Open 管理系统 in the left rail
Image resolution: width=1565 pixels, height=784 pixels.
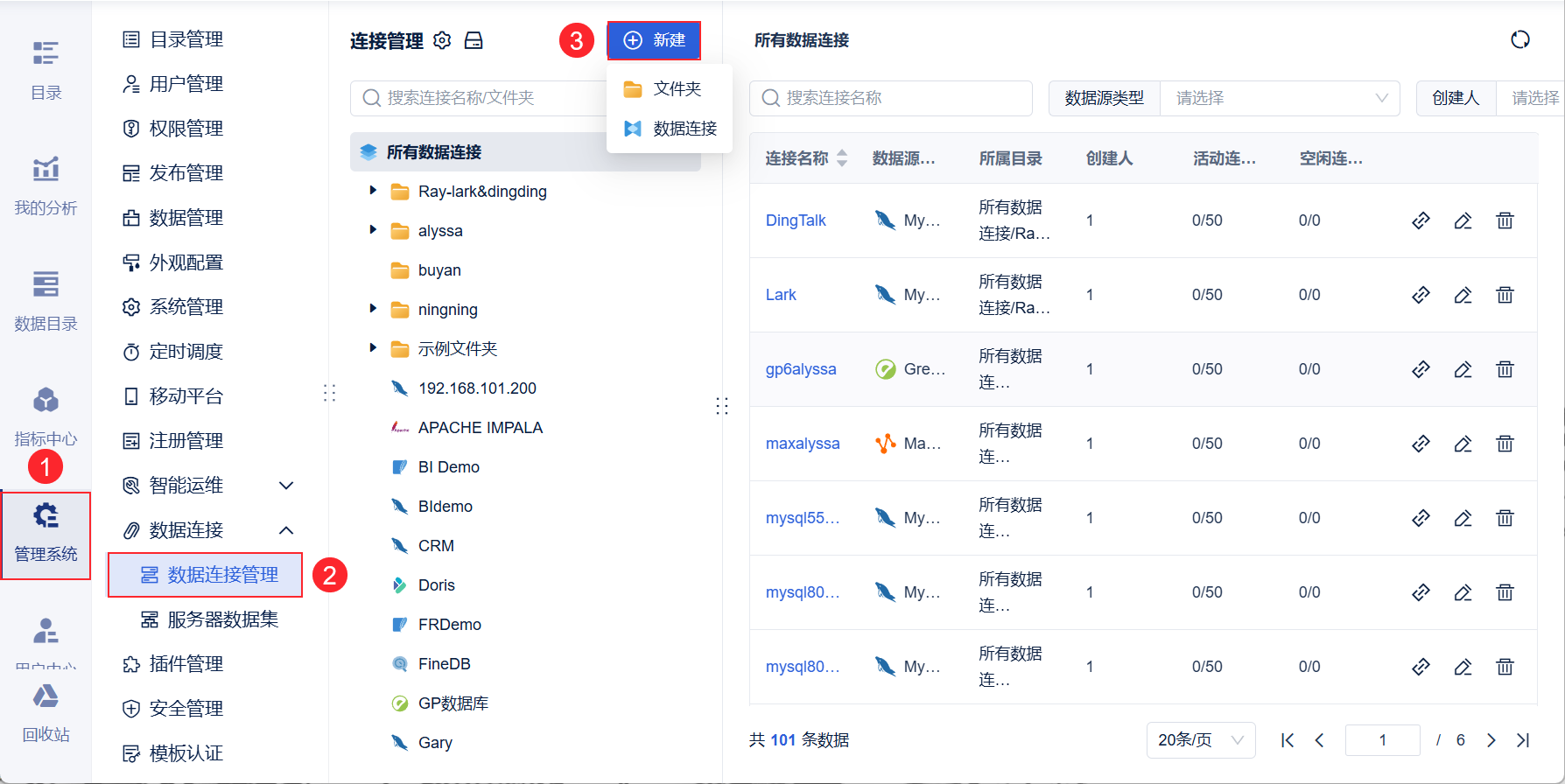tap(46, 535)
